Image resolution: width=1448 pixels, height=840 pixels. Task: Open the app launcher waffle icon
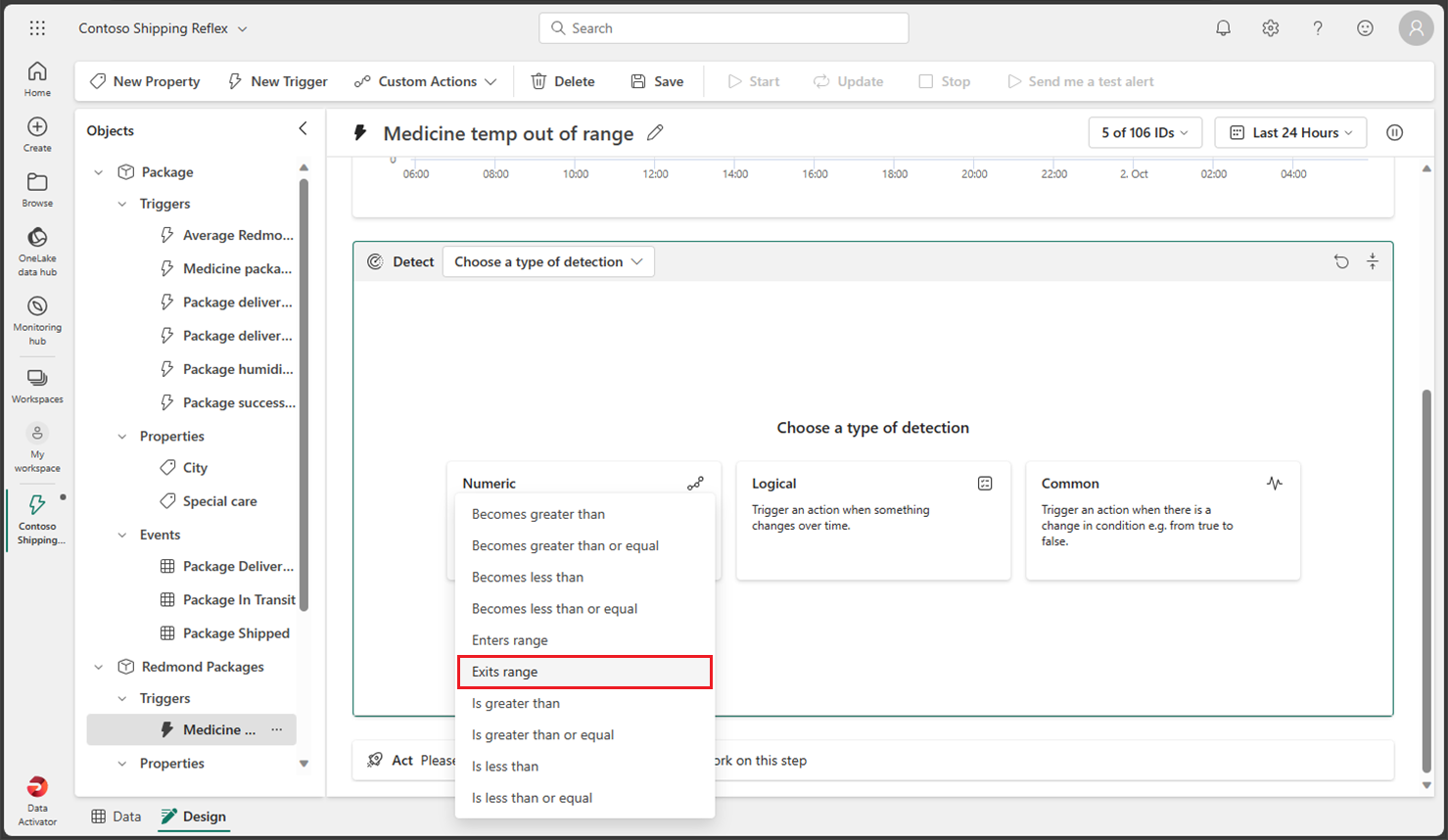click(x=37, y=28)
